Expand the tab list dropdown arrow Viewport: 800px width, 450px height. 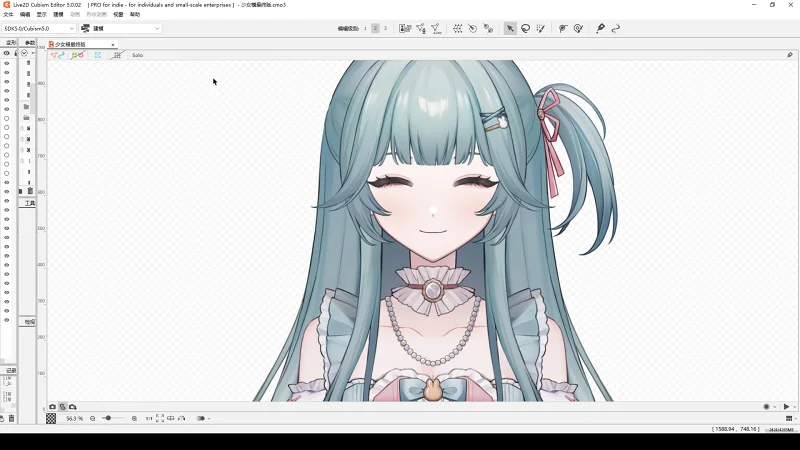click(x=113, y=45)
